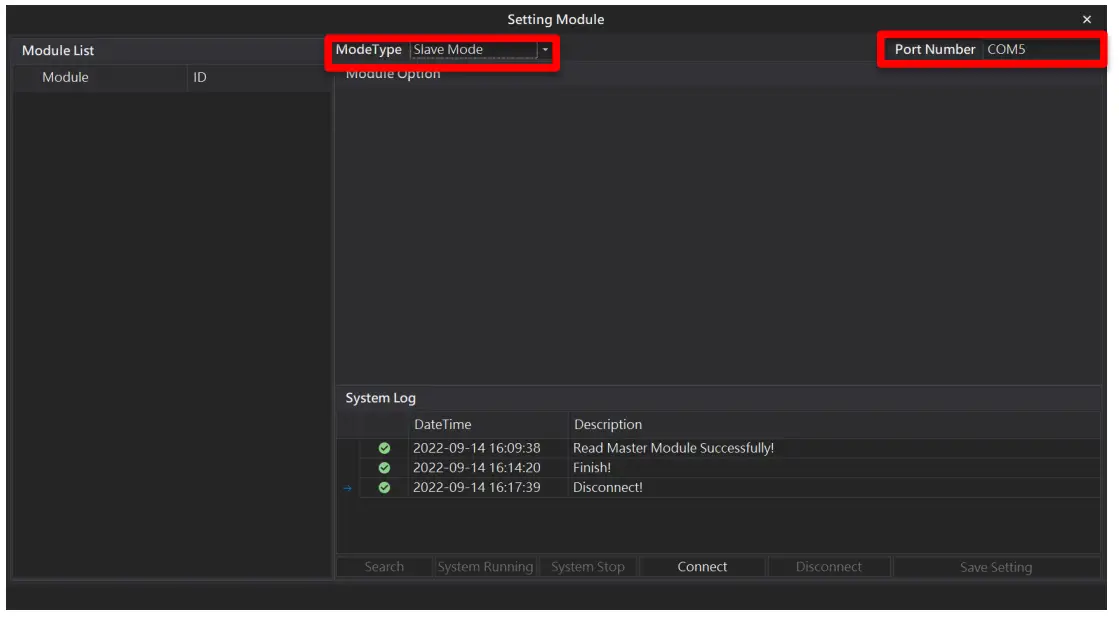1119x620 pixels.
Task: Click the Save Setting button
Action: [996, 567]
